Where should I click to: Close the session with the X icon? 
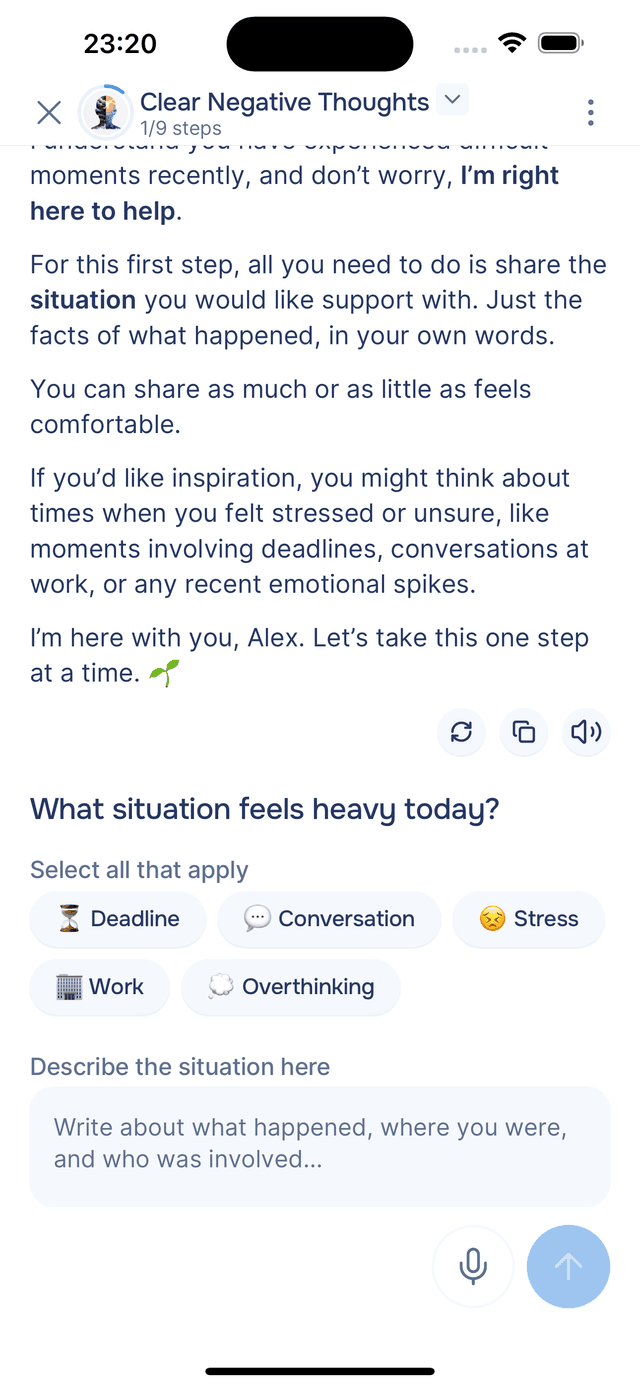coord(49,112)
